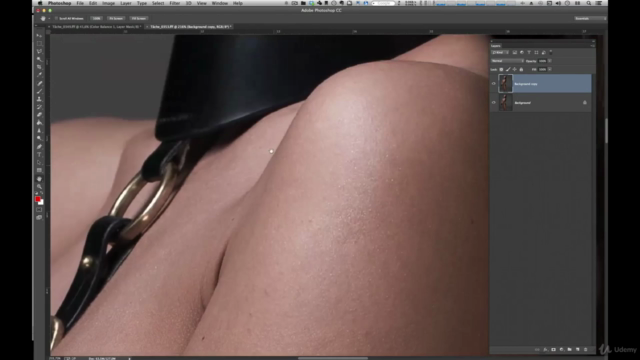Add a layer mask
Screen dimensions: 640x360
(x=553, y=350)
